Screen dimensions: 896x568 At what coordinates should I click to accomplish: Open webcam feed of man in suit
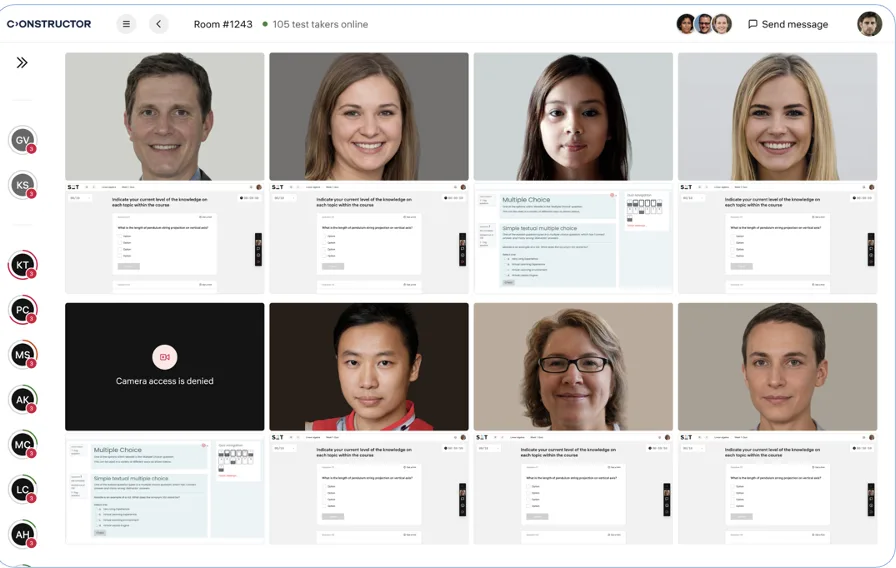pyautogui.click(x=165, y=117)
